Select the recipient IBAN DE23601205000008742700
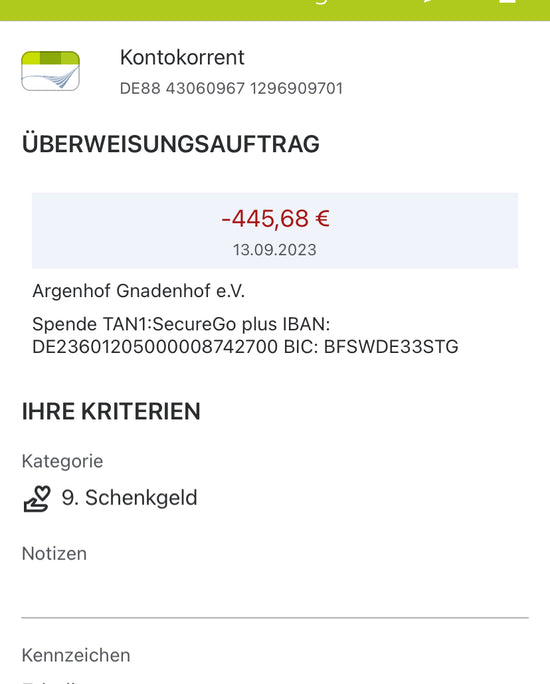Viewport: 550px width, 684px height. pos(155,347)
